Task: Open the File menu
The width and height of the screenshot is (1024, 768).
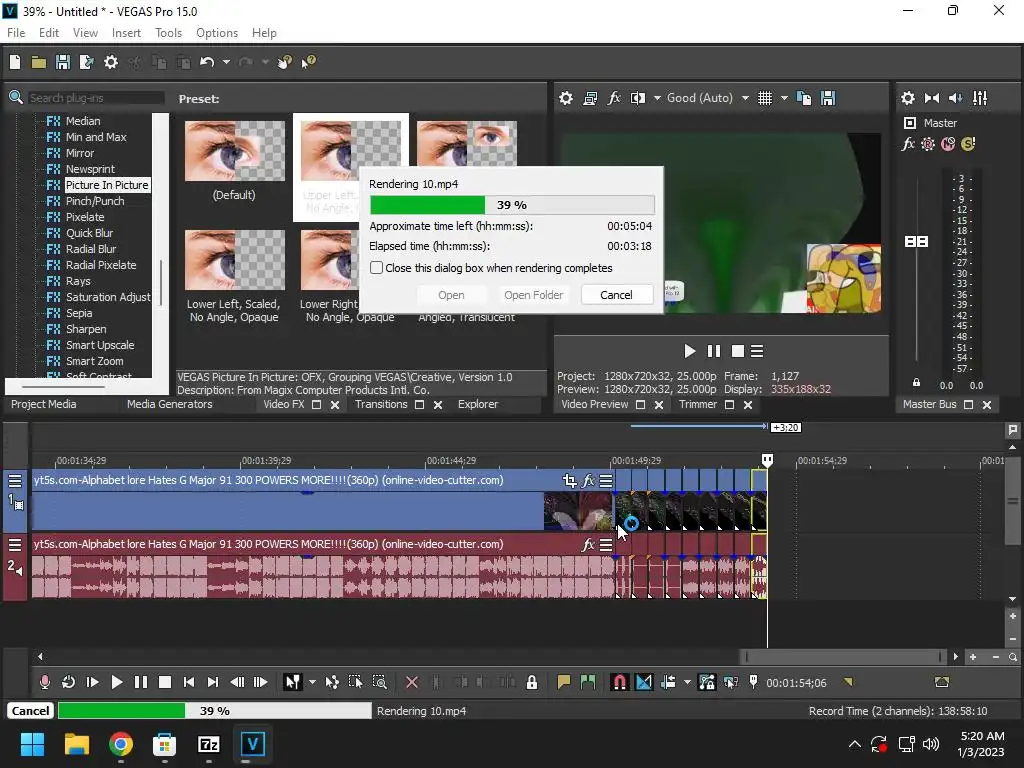Action: pyautogui.click(x=16, y=33)
